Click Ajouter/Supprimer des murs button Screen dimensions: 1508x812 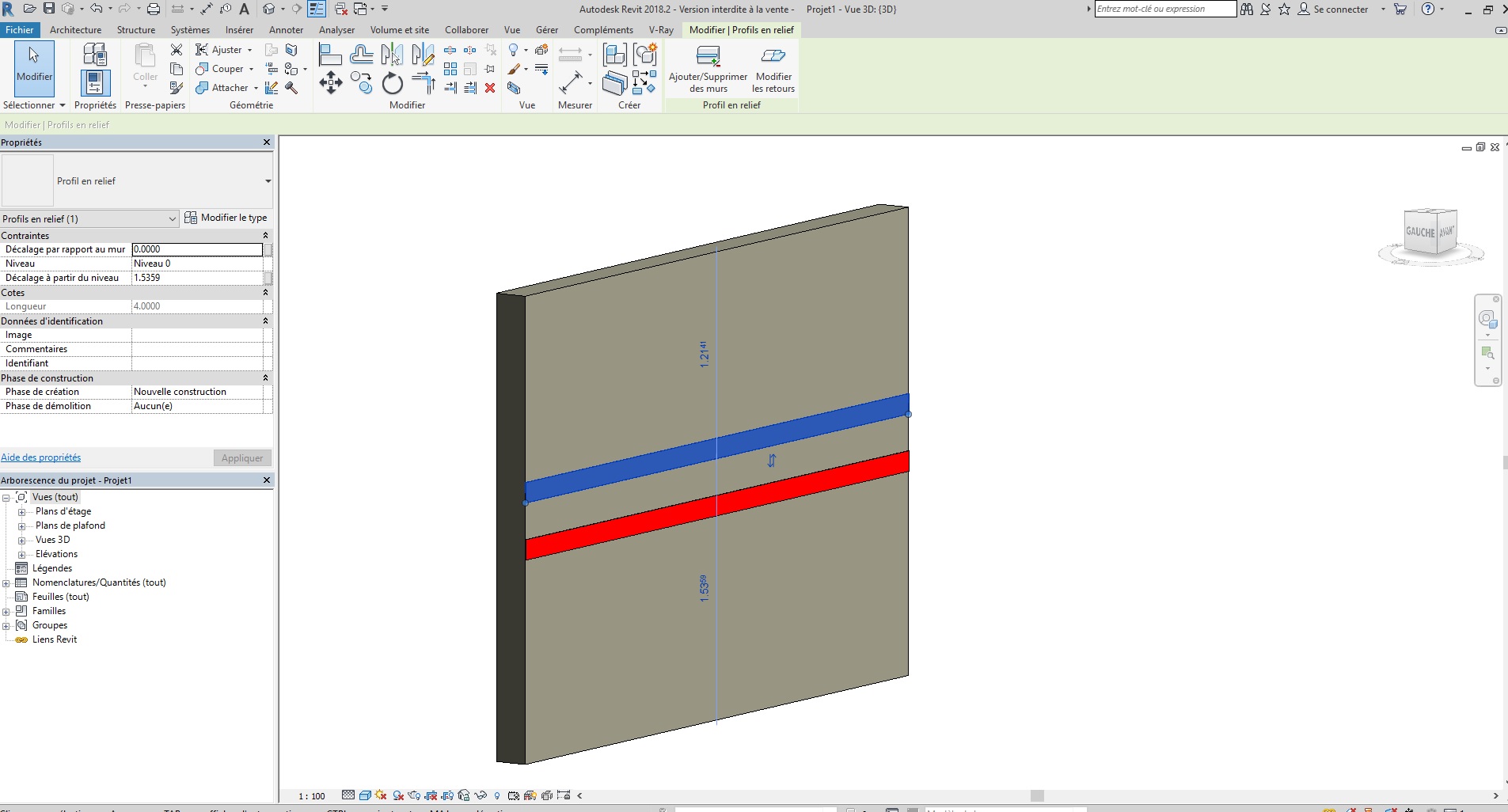coord(708,69)
